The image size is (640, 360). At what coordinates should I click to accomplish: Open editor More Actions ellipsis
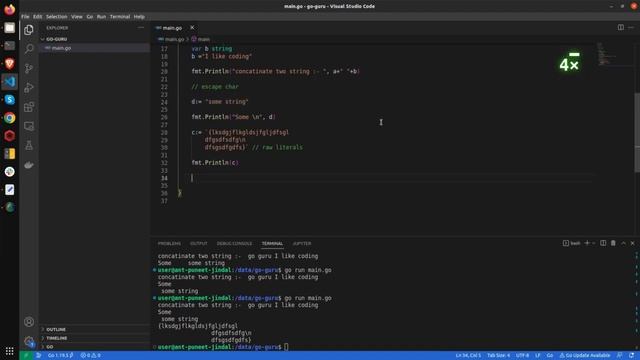click(x=631, y=27)
